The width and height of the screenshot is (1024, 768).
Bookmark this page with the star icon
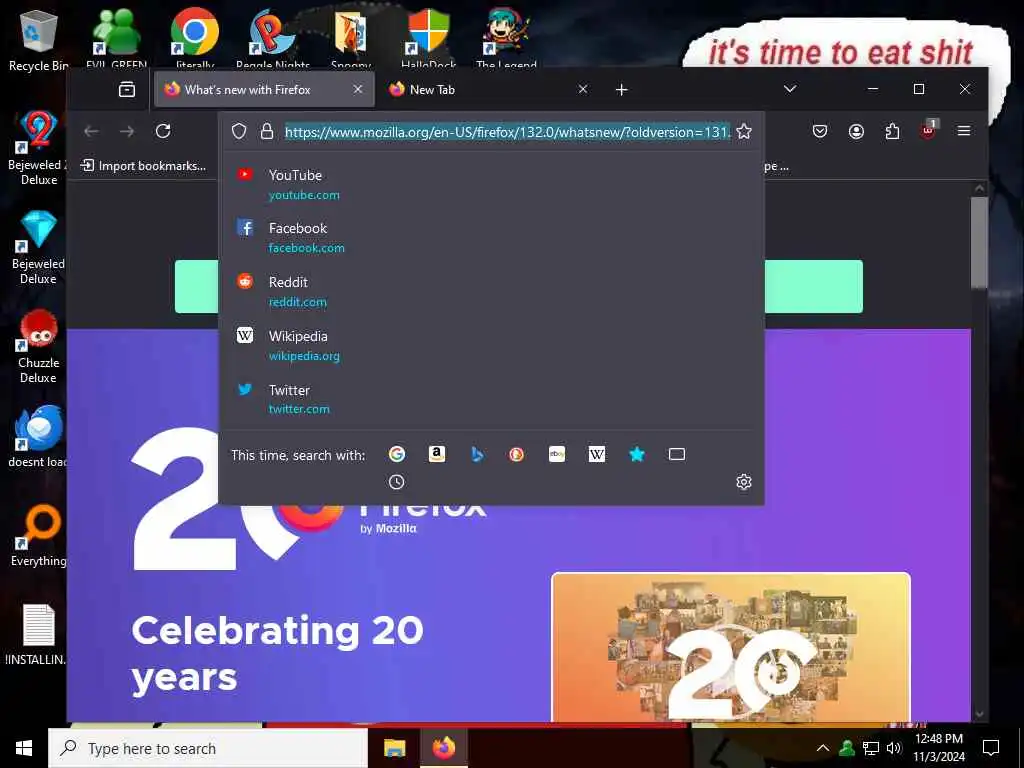coord(744,131)
